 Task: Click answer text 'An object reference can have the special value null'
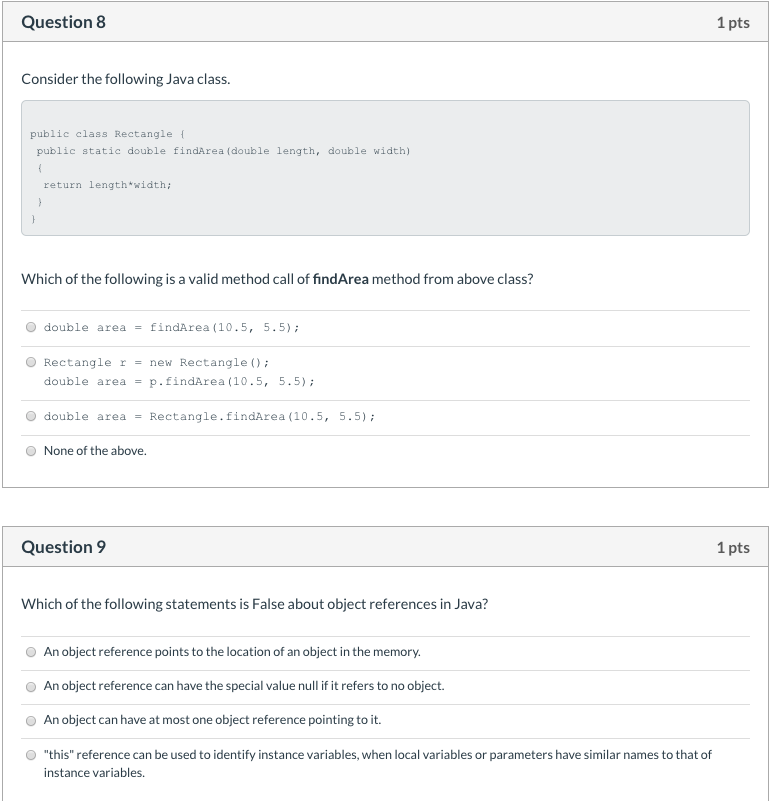pyautogui.click(x=244, y=686)
